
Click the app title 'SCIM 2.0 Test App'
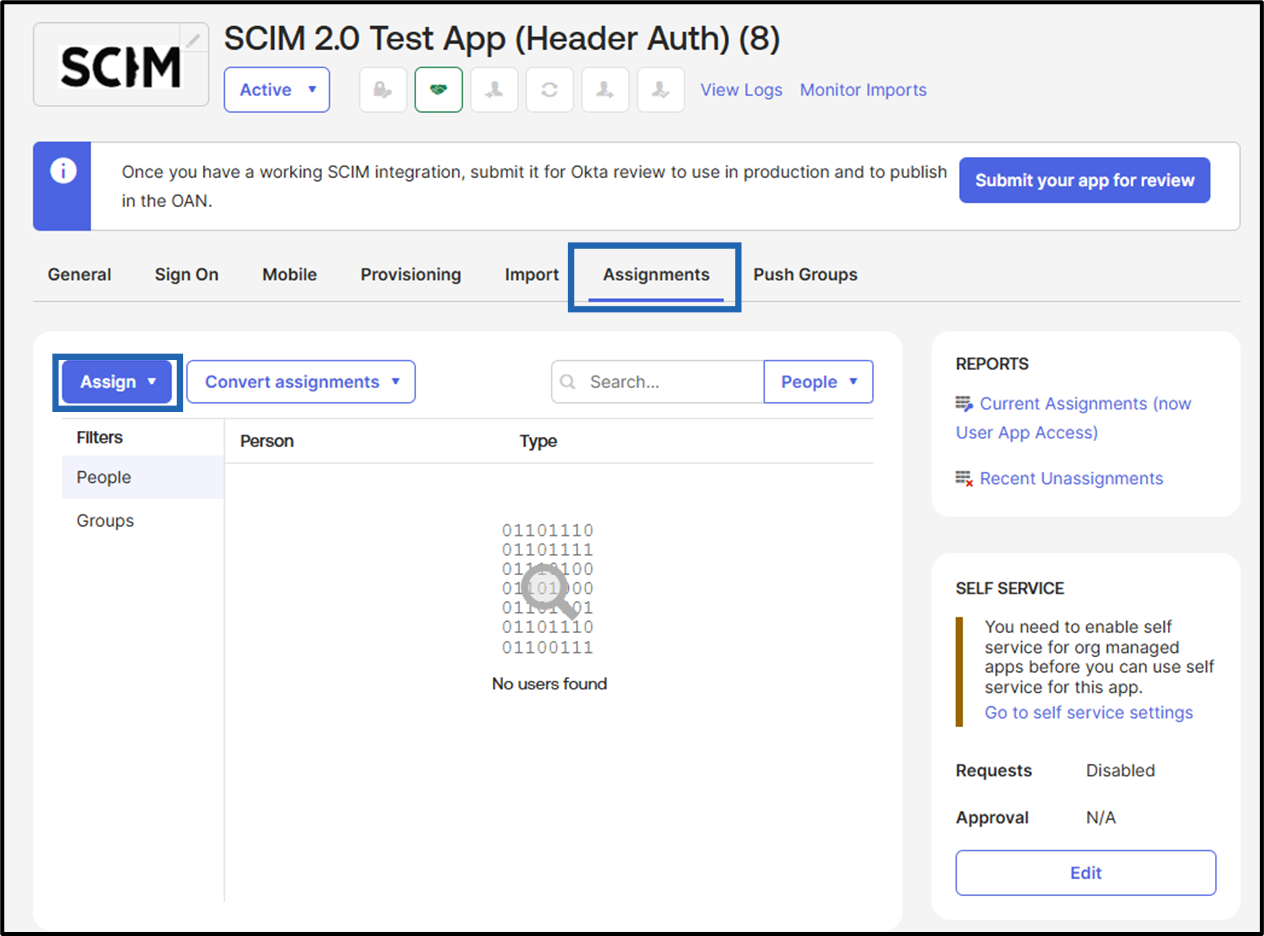pyautogui.click(x=502, y=39)
